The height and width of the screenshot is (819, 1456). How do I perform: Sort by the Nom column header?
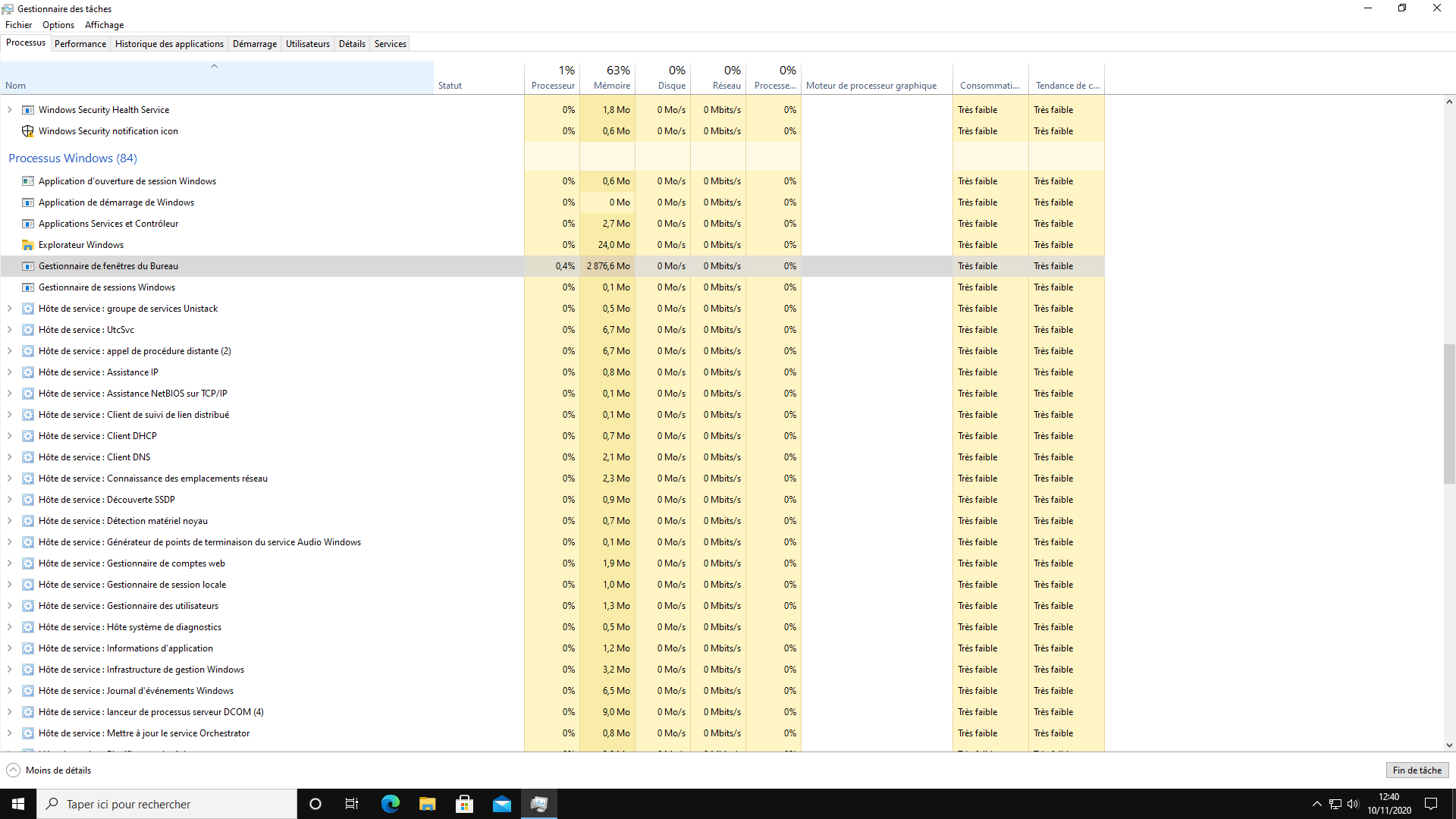[x=217, y=77]
